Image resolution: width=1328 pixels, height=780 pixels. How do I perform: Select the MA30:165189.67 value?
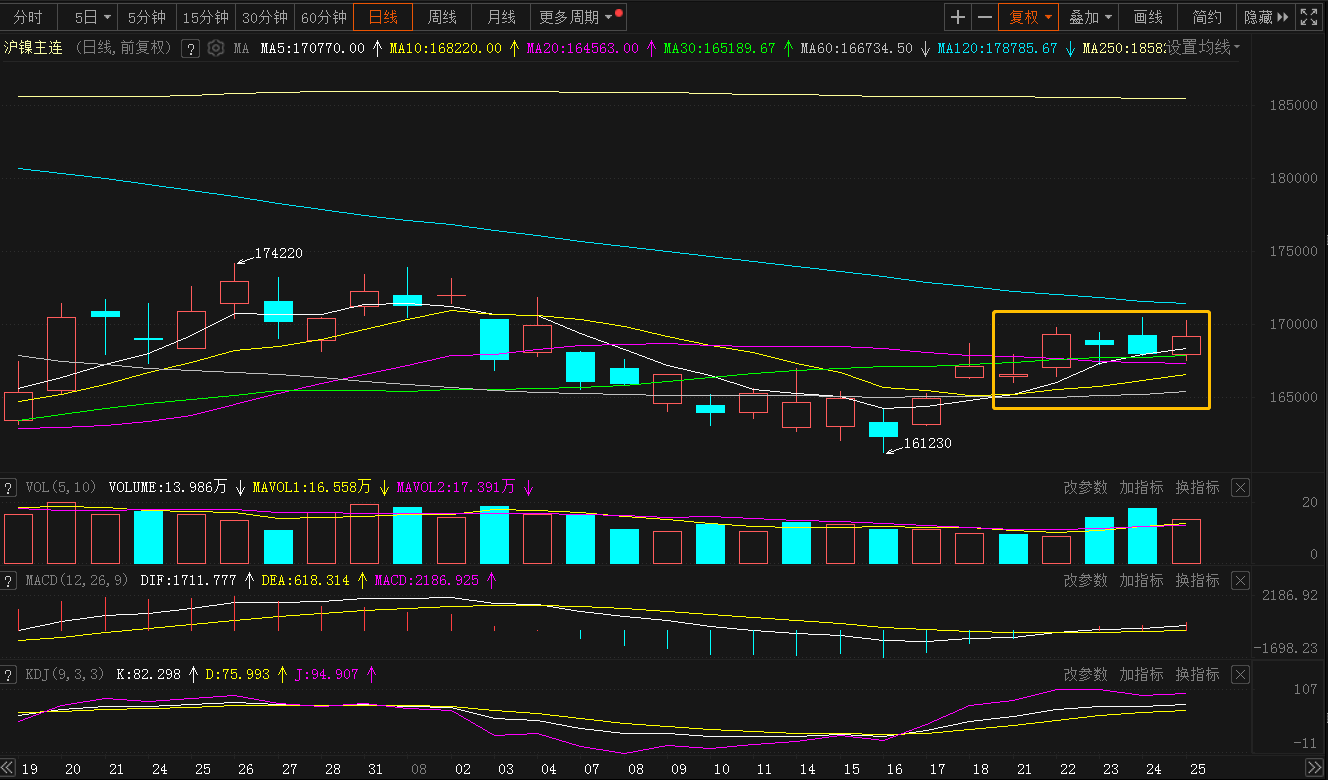pyautogui.click(x=720, y=48)
